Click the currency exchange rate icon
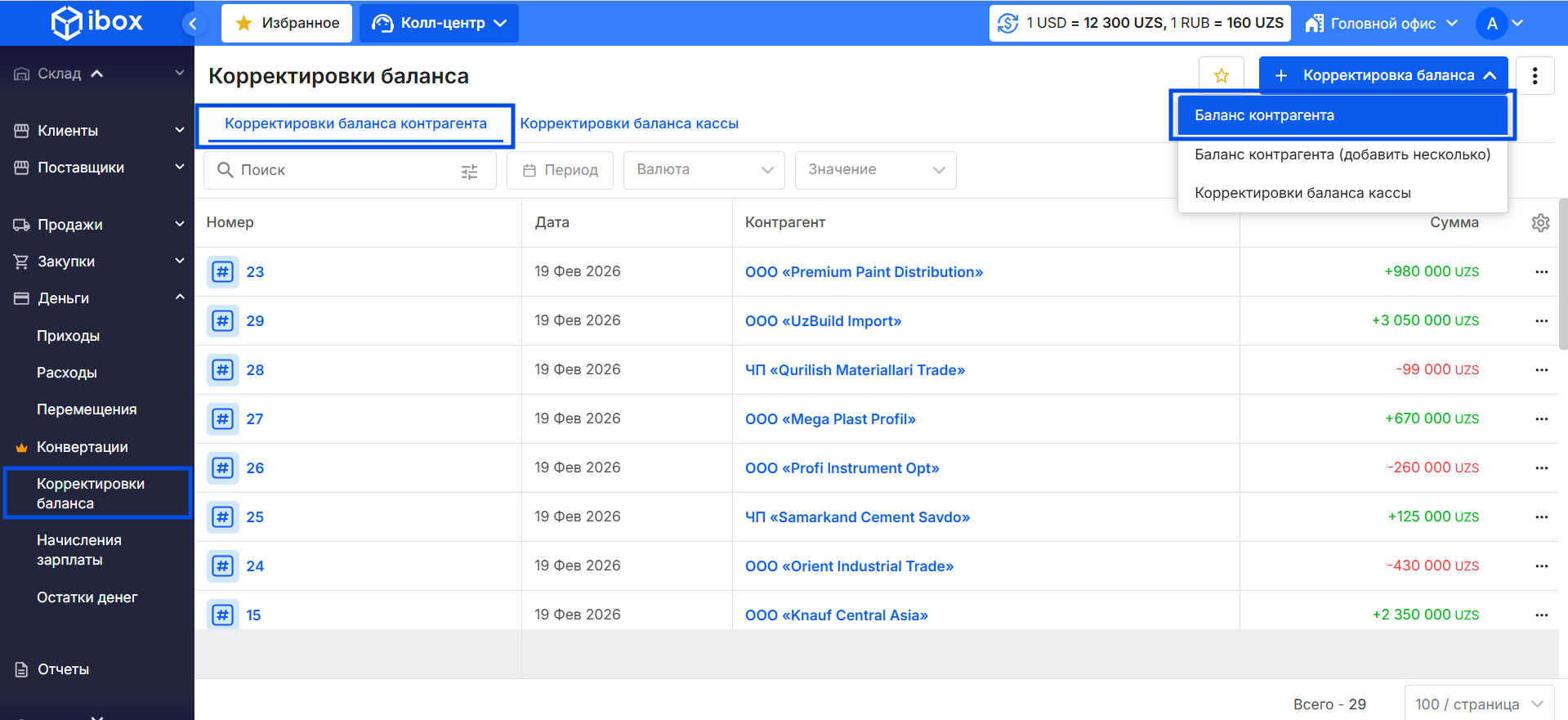 1008,23
